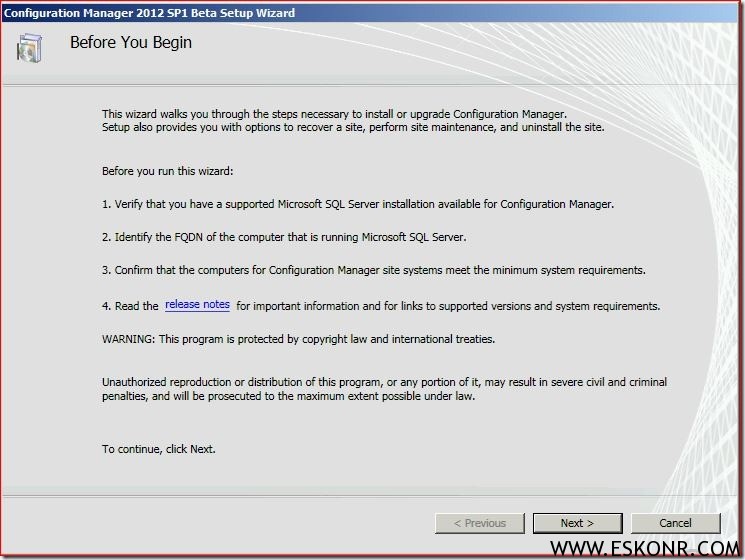Click the 'This wizard walks you through' intro line
Viewport: 745px width, 560px height.
point(334,114)
